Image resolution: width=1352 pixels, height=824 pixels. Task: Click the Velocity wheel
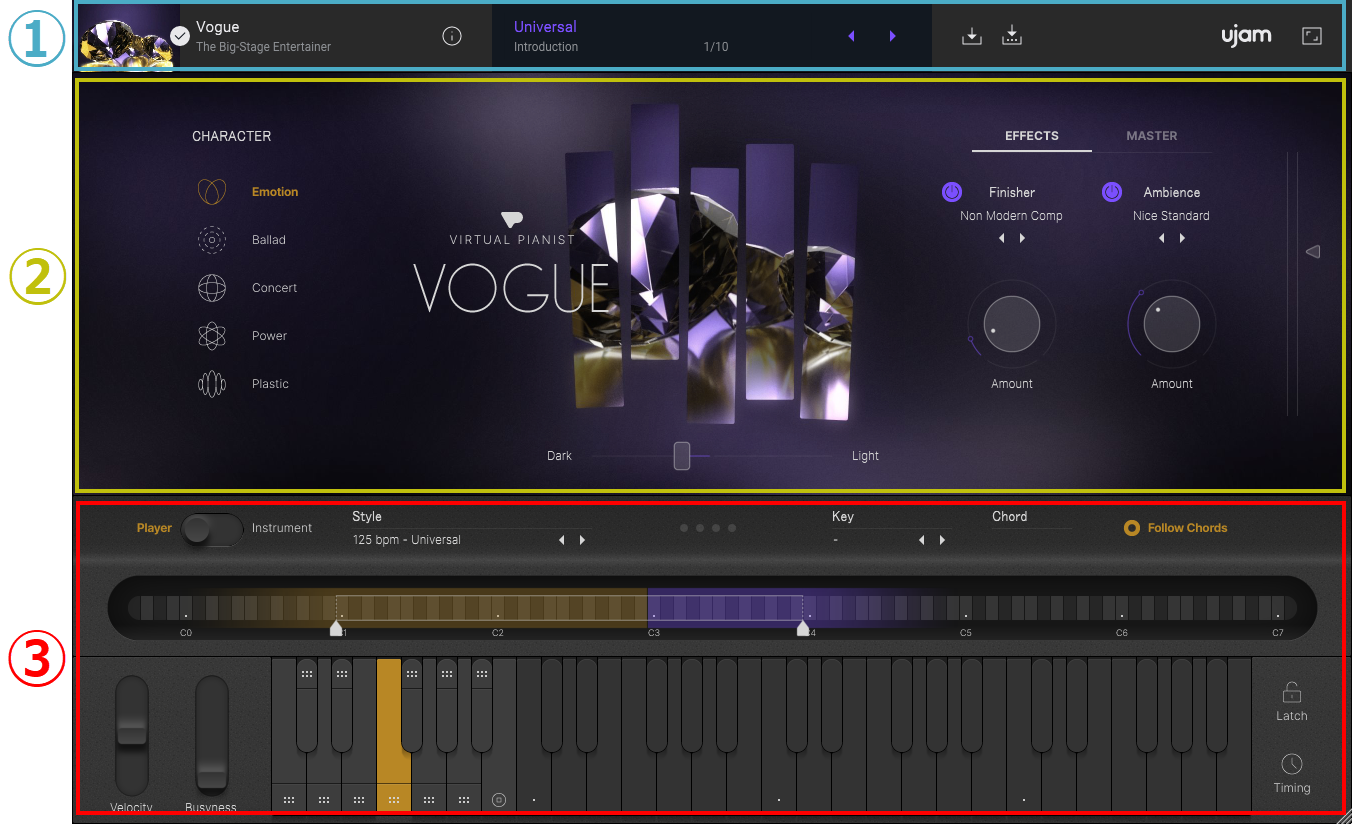[132, 735]
